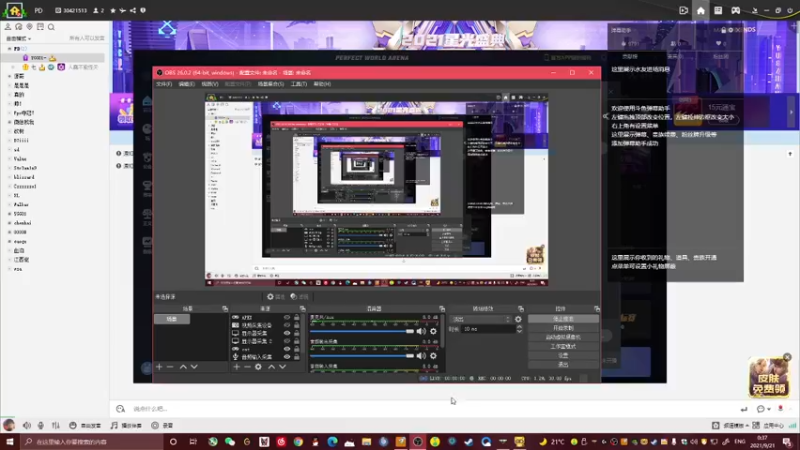Toggle visibility eye of display capture 2 source
Viewport: 800px width, 450px height.
point(287,341)
